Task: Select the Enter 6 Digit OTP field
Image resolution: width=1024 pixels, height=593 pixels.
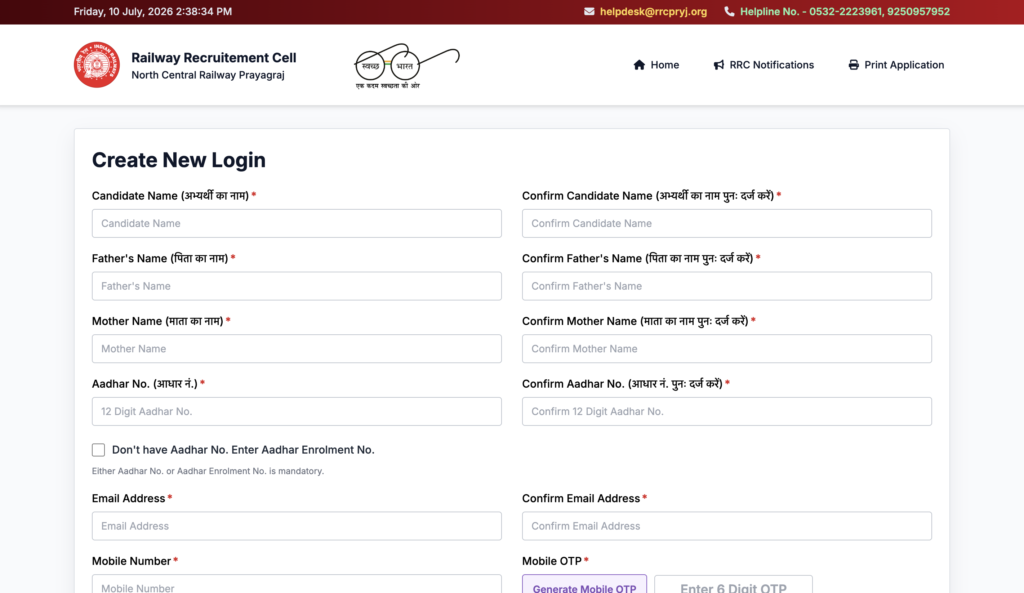Action: coord(733,585)
